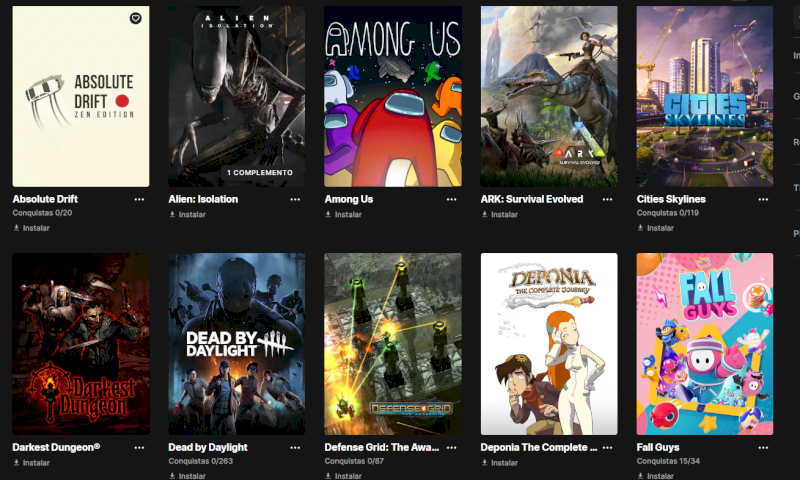This screenshot has width=800, height=480.
Task: Install Absolute Drift via Instalar link
Action: tap(32, 228)
